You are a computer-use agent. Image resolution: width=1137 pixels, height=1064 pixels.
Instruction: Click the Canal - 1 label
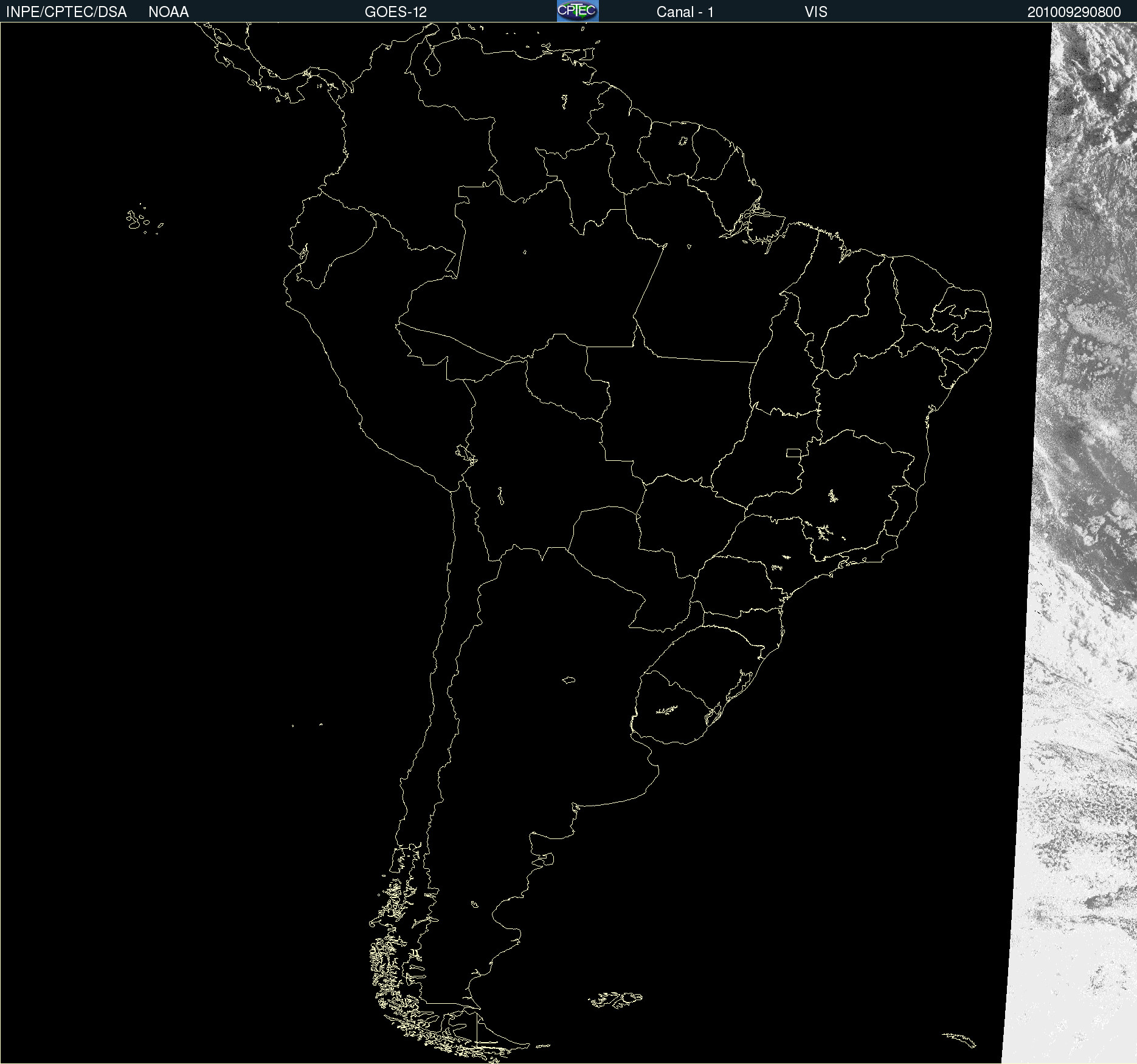tap(685, 12)
